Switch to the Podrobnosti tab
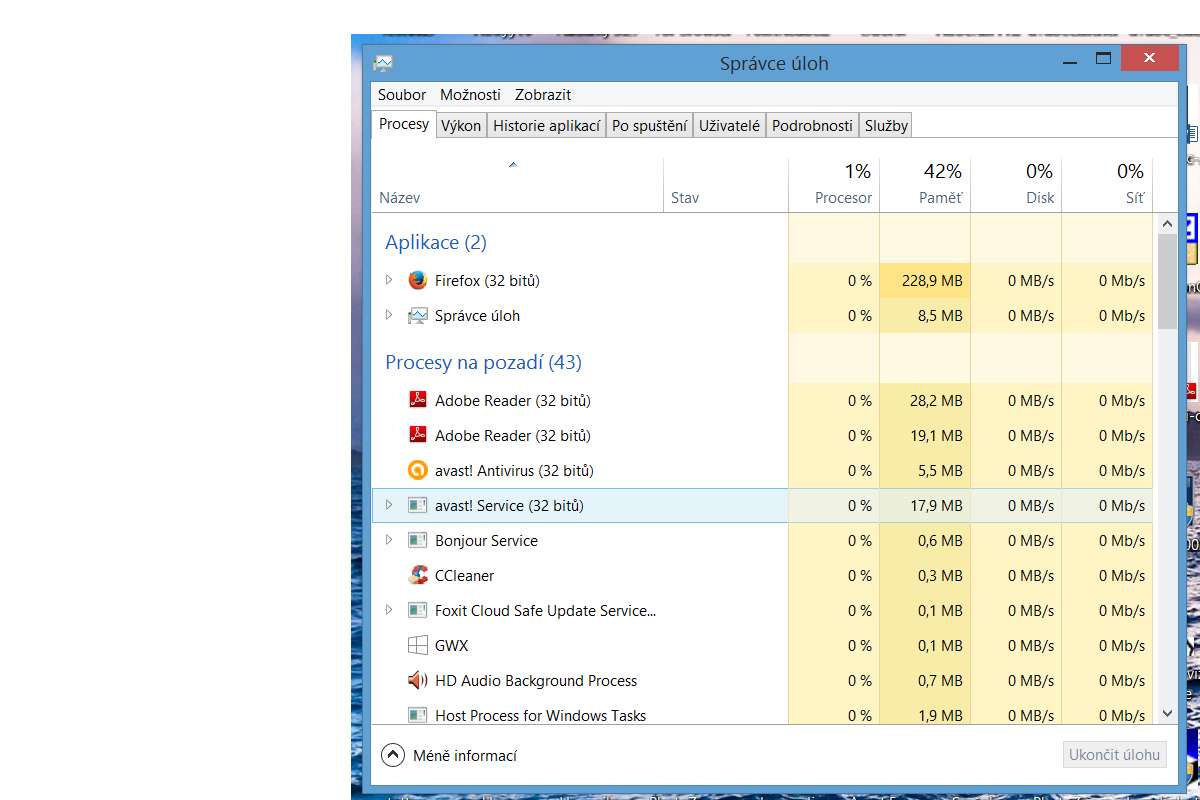 click(x=813, y=125)
